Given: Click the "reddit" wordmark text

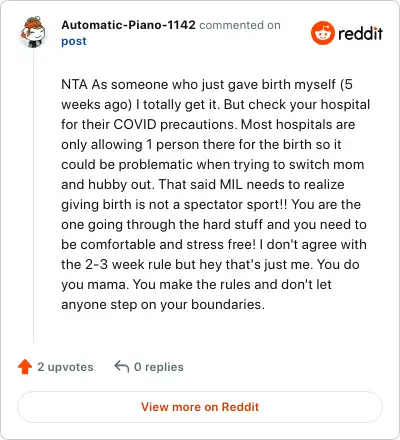Looking at the screenshot, I should pos(360,33).
